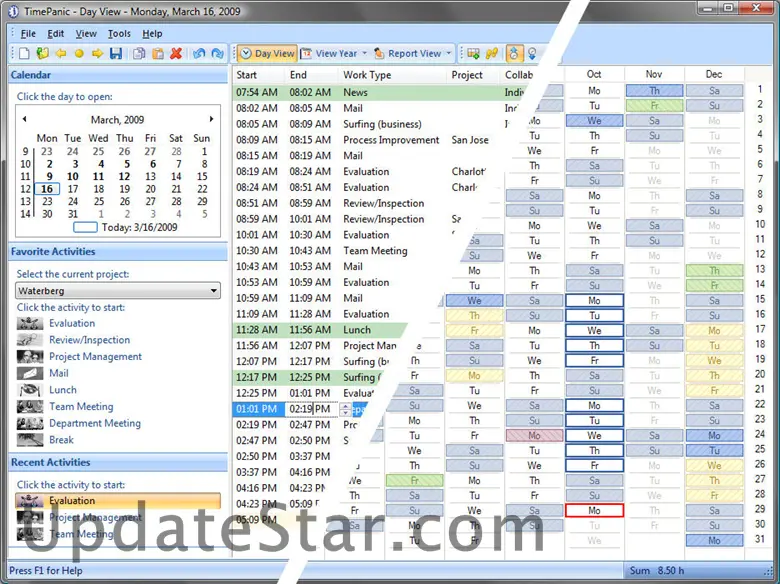
Task: Open the File menu
Action: point(28,34)
